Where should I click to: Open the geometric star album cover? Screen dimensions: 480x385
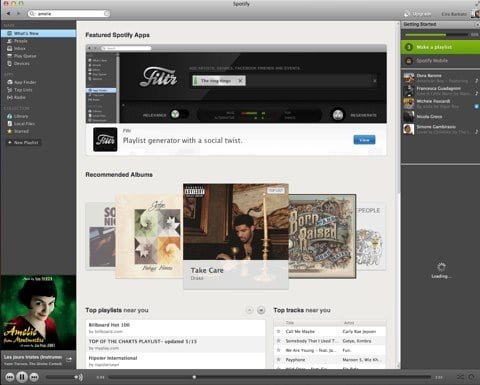[x=149, y=236]
